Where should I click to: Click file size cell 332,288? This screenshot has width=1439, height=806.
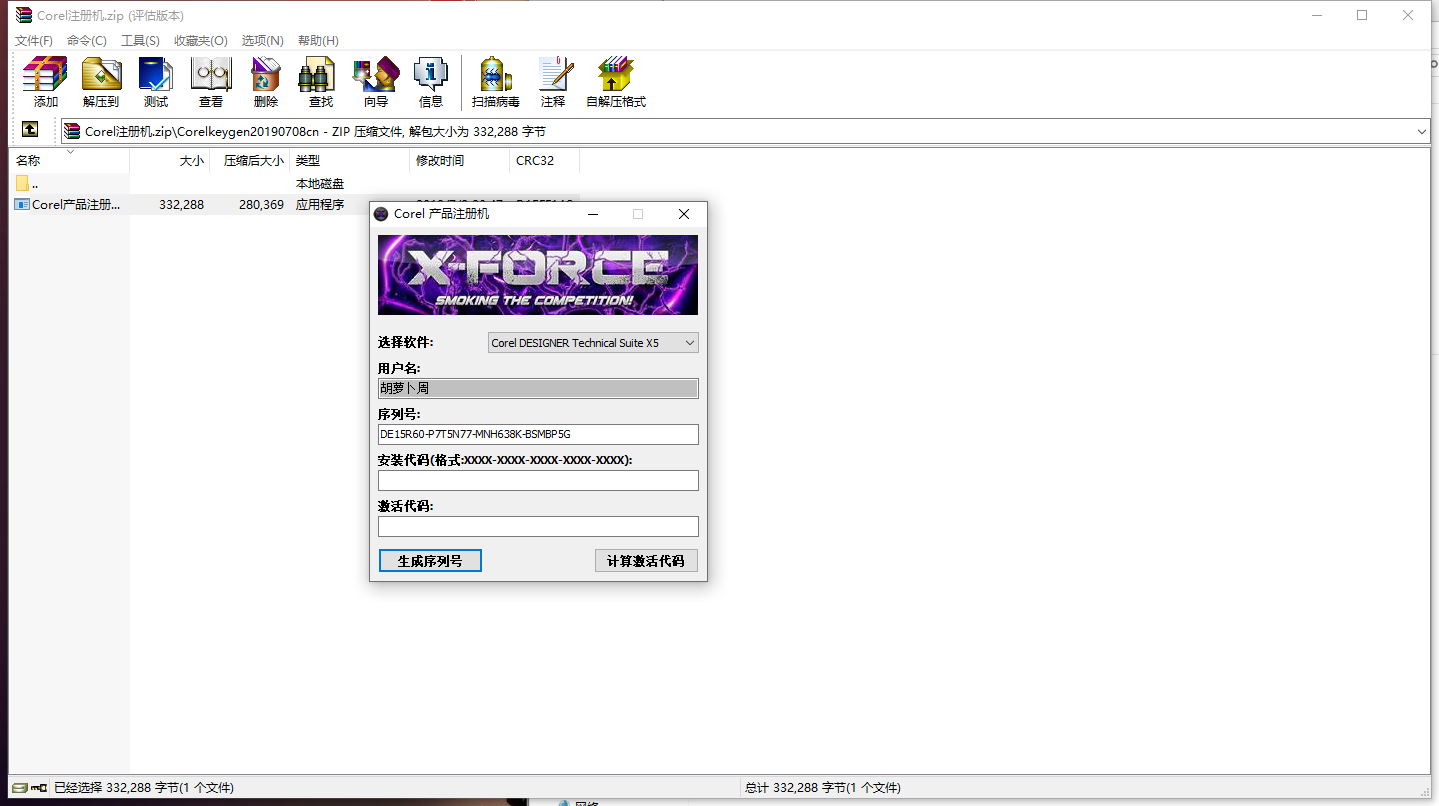pyautogui.click(x=181, y=205)
